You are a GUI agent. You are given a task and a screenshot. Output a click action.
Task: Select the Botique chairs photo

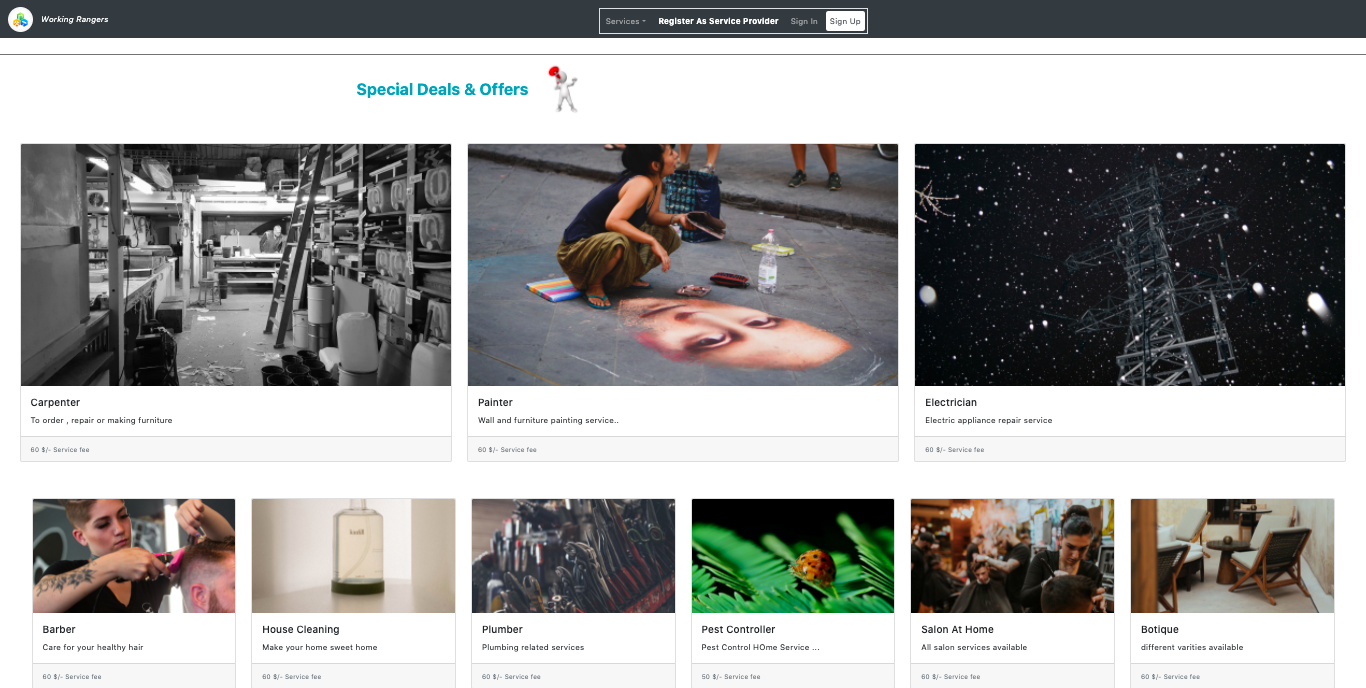tap(1232, 556)
